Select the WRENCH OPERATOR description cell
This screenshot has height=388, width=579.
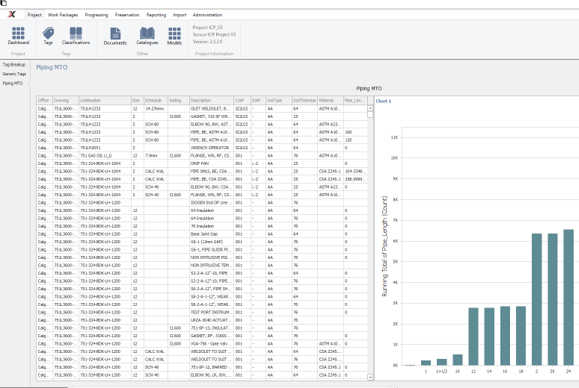tap(211, 148)
